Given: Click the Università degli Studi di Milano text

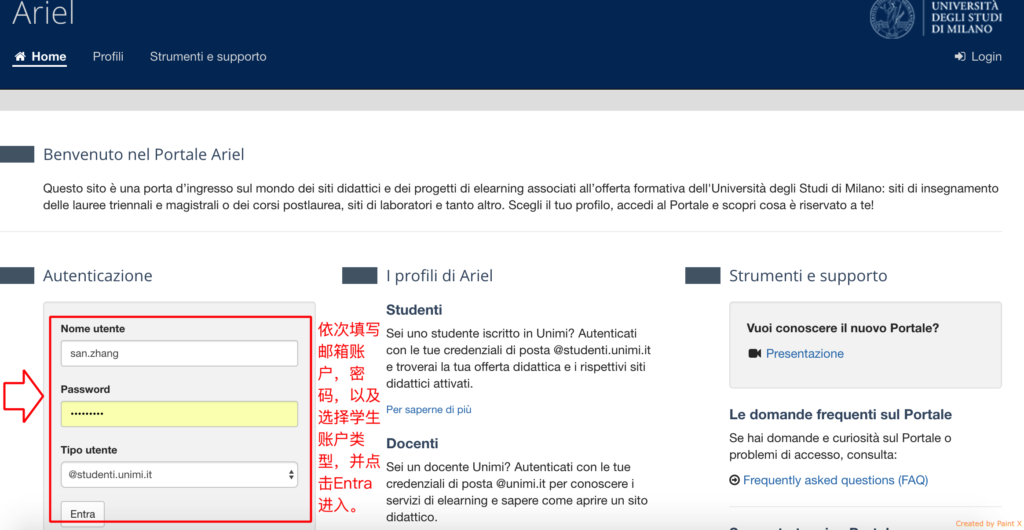Looking at the screenshot, I should pos(965,18).
